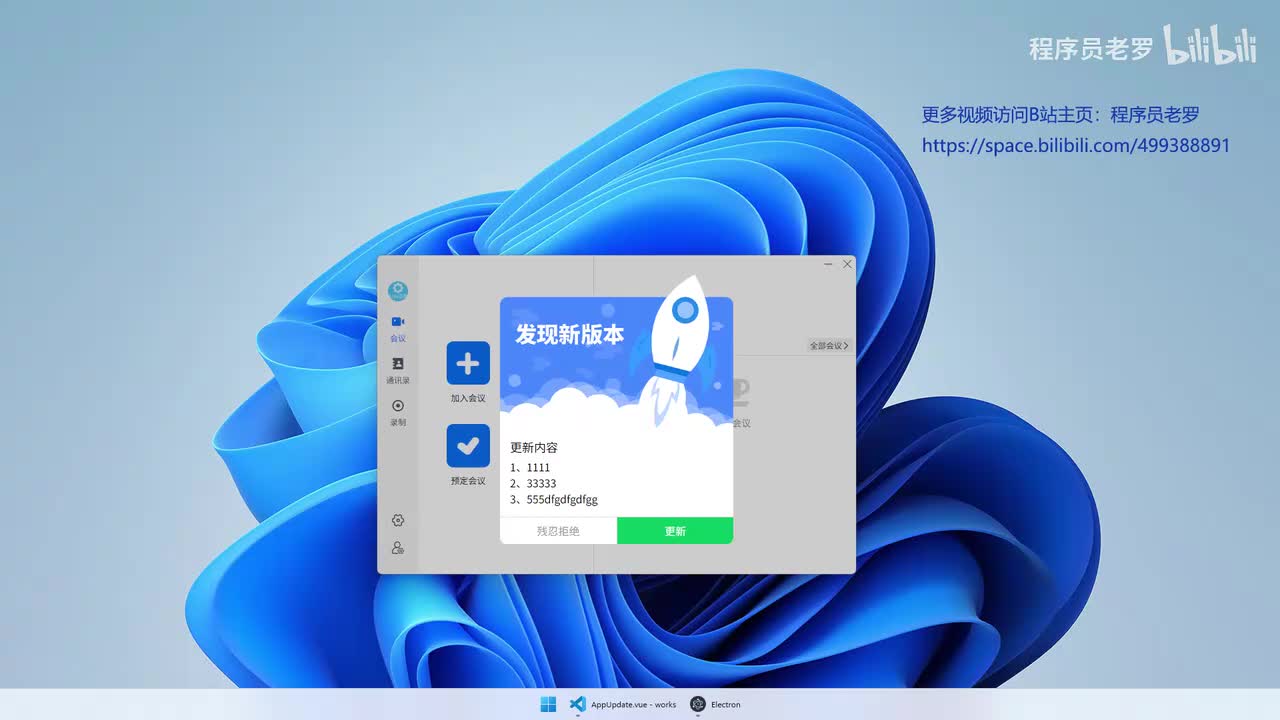1280x720 pixels.
Task: Select update note '2、33333'
Action: [533, 483]
